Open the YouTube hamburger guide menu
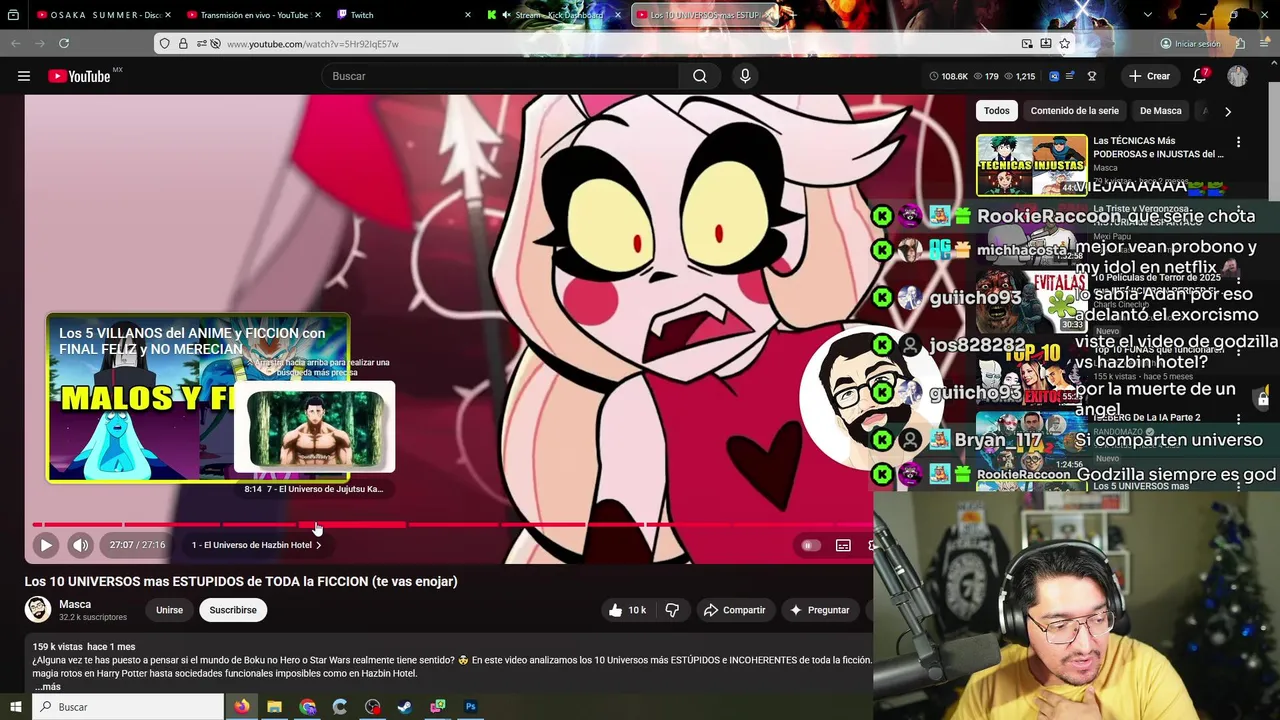 (24, 76)
